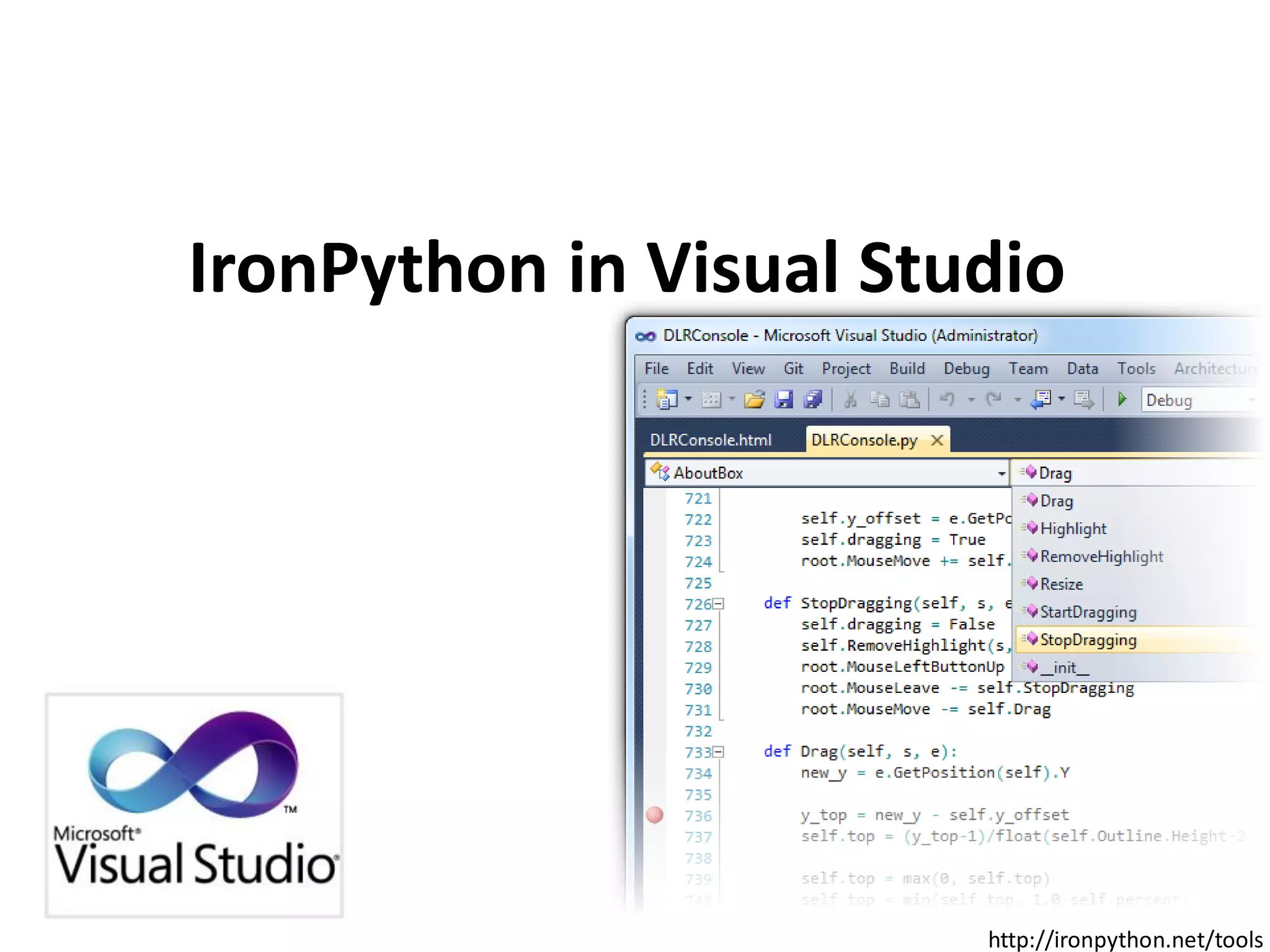Open the Architecture menu
The height and width of the screenshot is (952, 1270).
pyautogui.click(x=1216, y=369)
